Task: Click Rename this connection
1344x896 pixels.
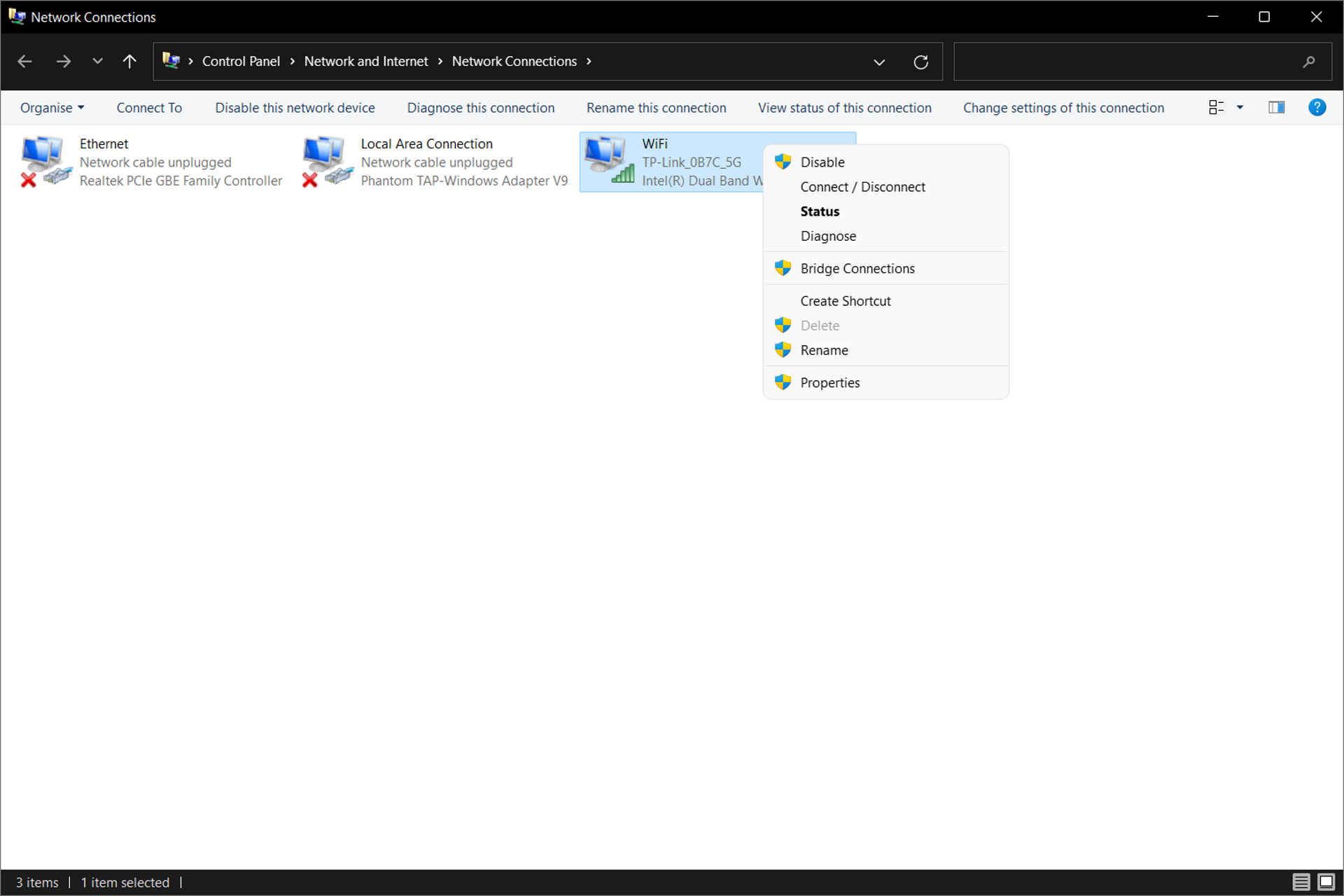Action: [656, 108]
